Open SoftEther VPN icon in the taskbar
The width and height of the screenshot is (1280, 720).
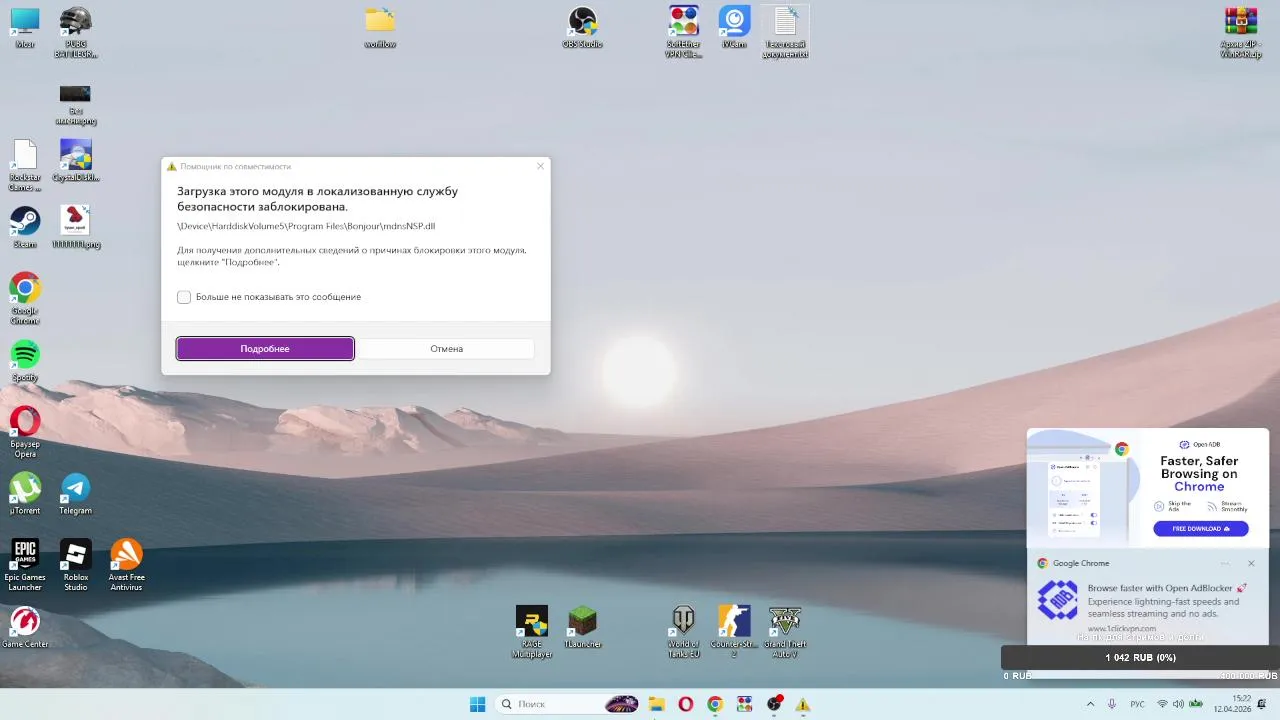click(x=744, y=704)
